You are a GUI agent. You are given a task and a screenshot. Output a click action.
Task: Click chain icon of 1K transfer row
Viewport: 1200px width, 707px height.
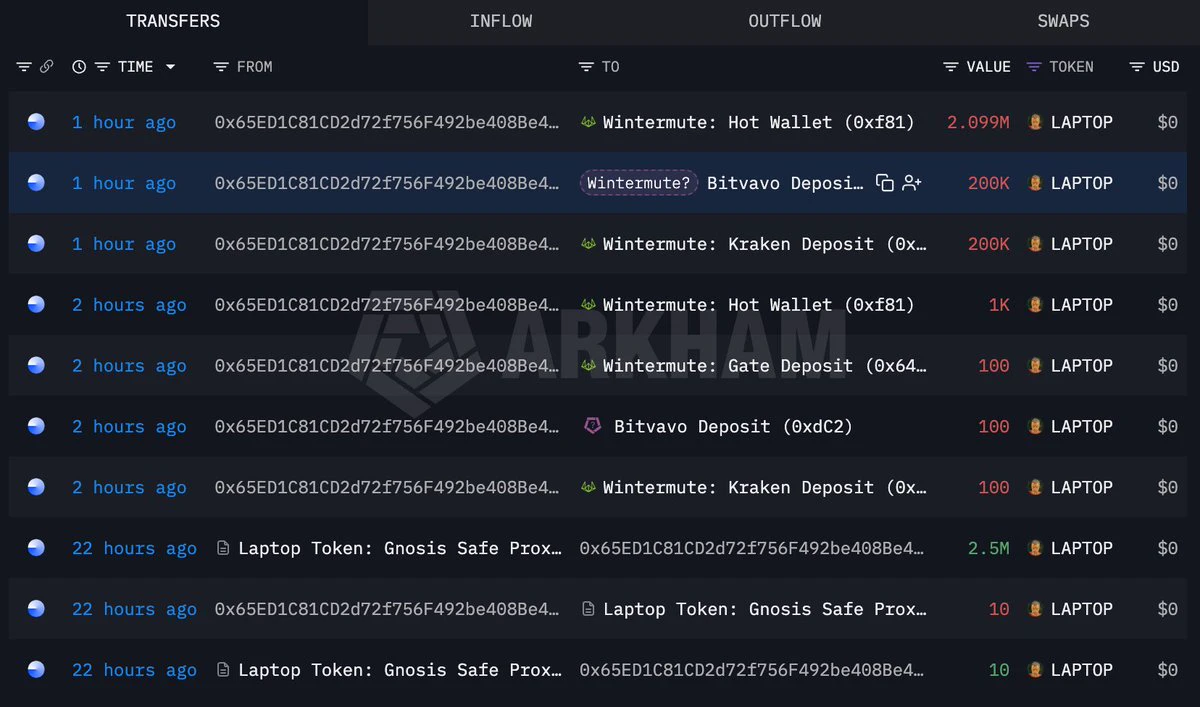(36, 305)
